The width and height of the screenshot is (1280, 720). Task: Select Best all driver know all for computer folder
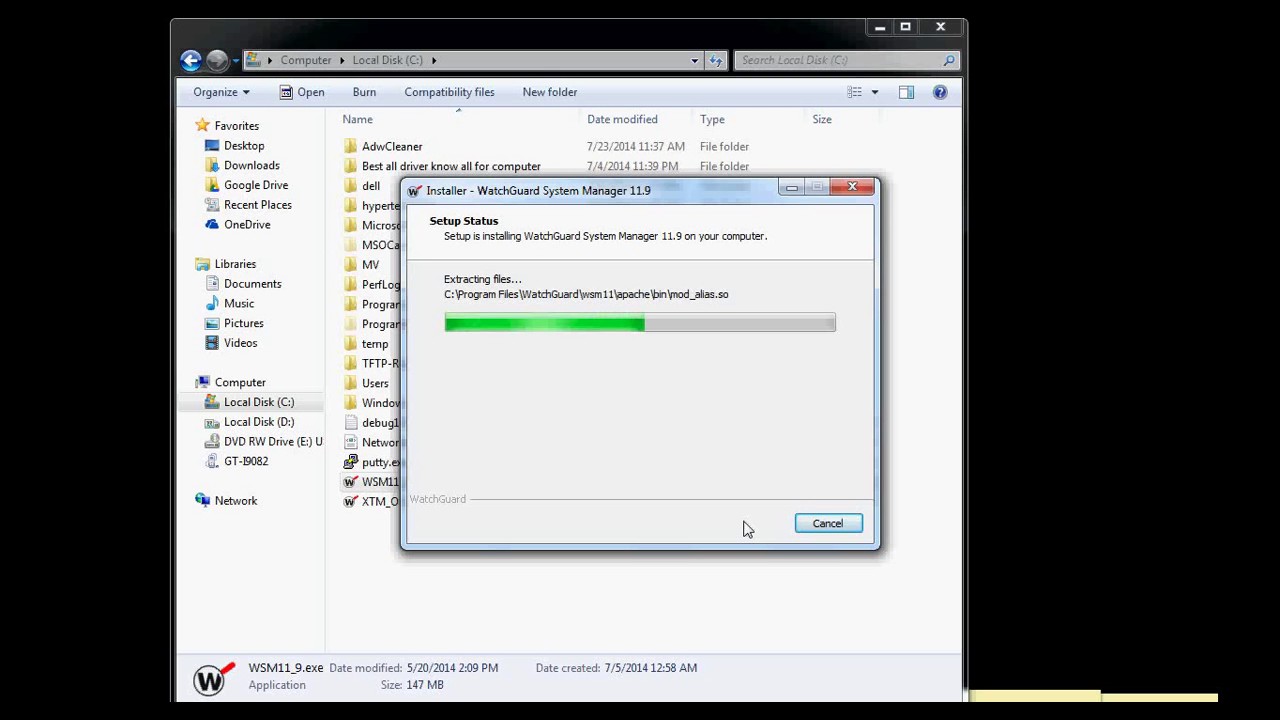(x=451, y=166)
